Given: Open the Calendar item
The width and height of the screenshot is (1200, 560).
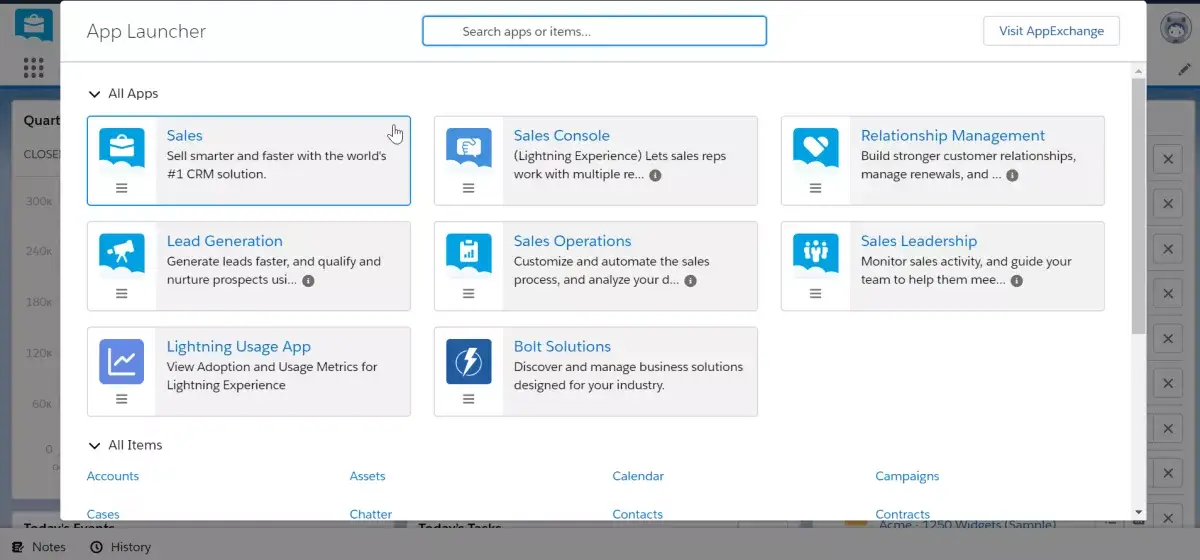Looking at the screenshot, I should tap(638, 476).
